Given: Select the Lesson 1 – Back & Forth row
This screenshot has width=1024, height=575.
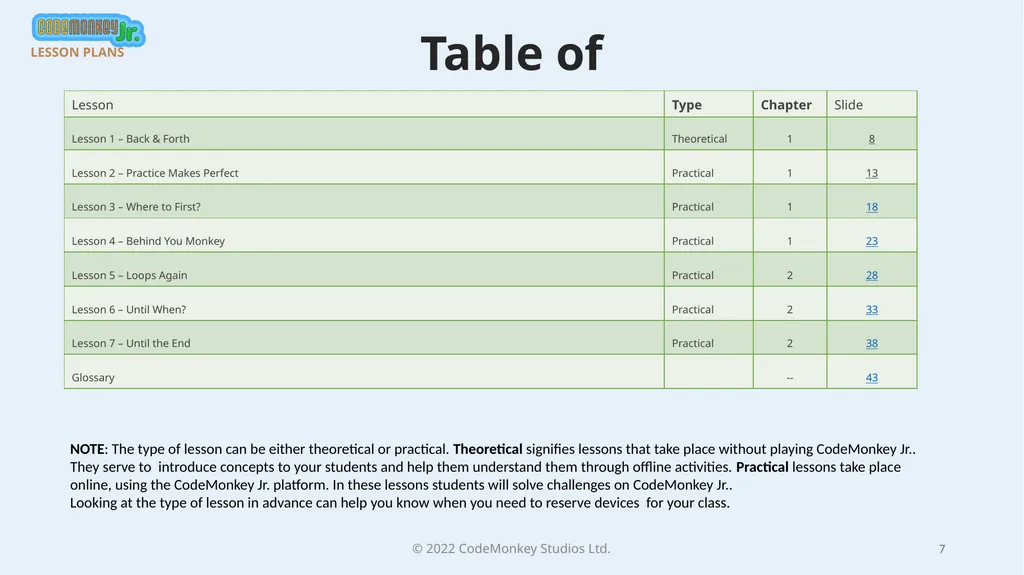Looking at the screenshot, I should click(490, 134).
